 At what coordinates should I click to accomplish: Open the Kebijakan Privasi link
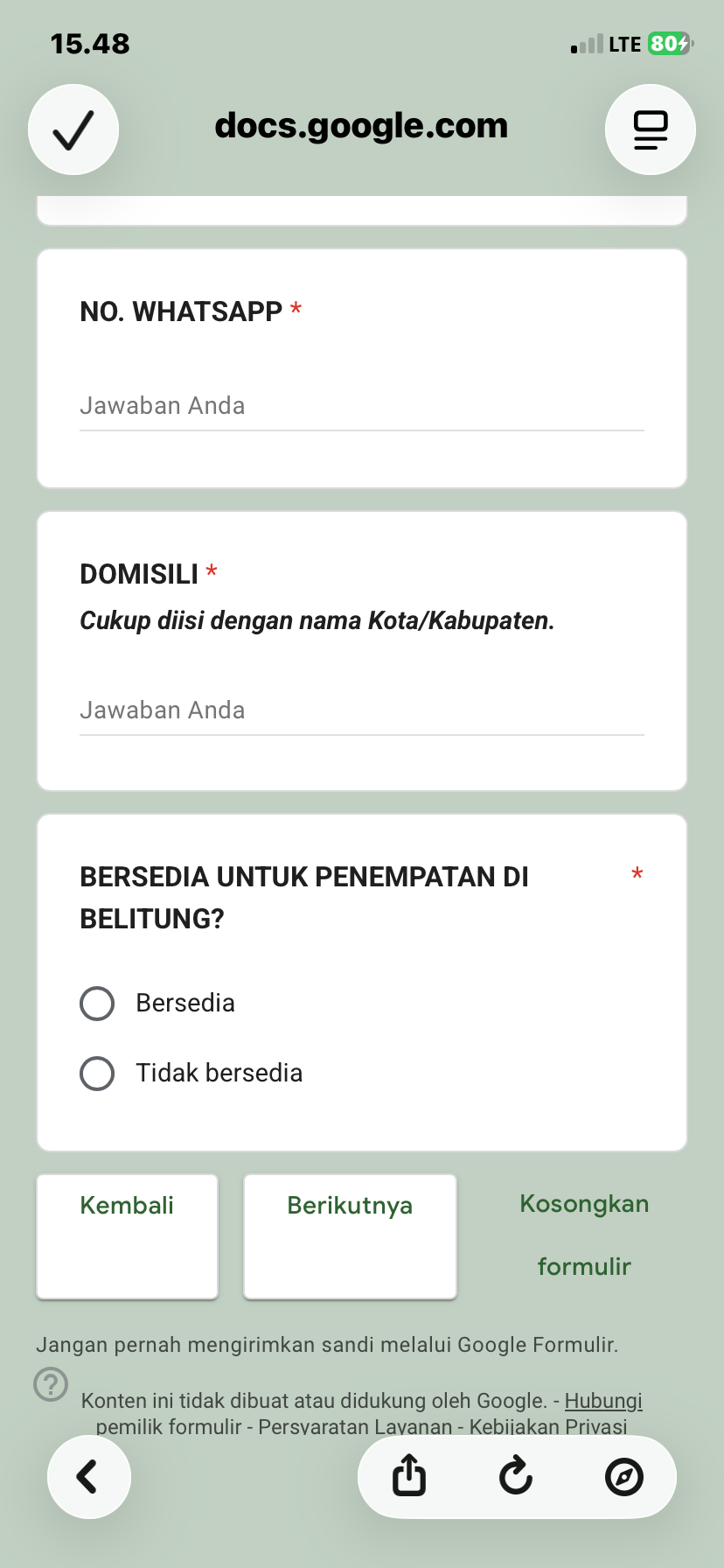[x=548, y=1427]
